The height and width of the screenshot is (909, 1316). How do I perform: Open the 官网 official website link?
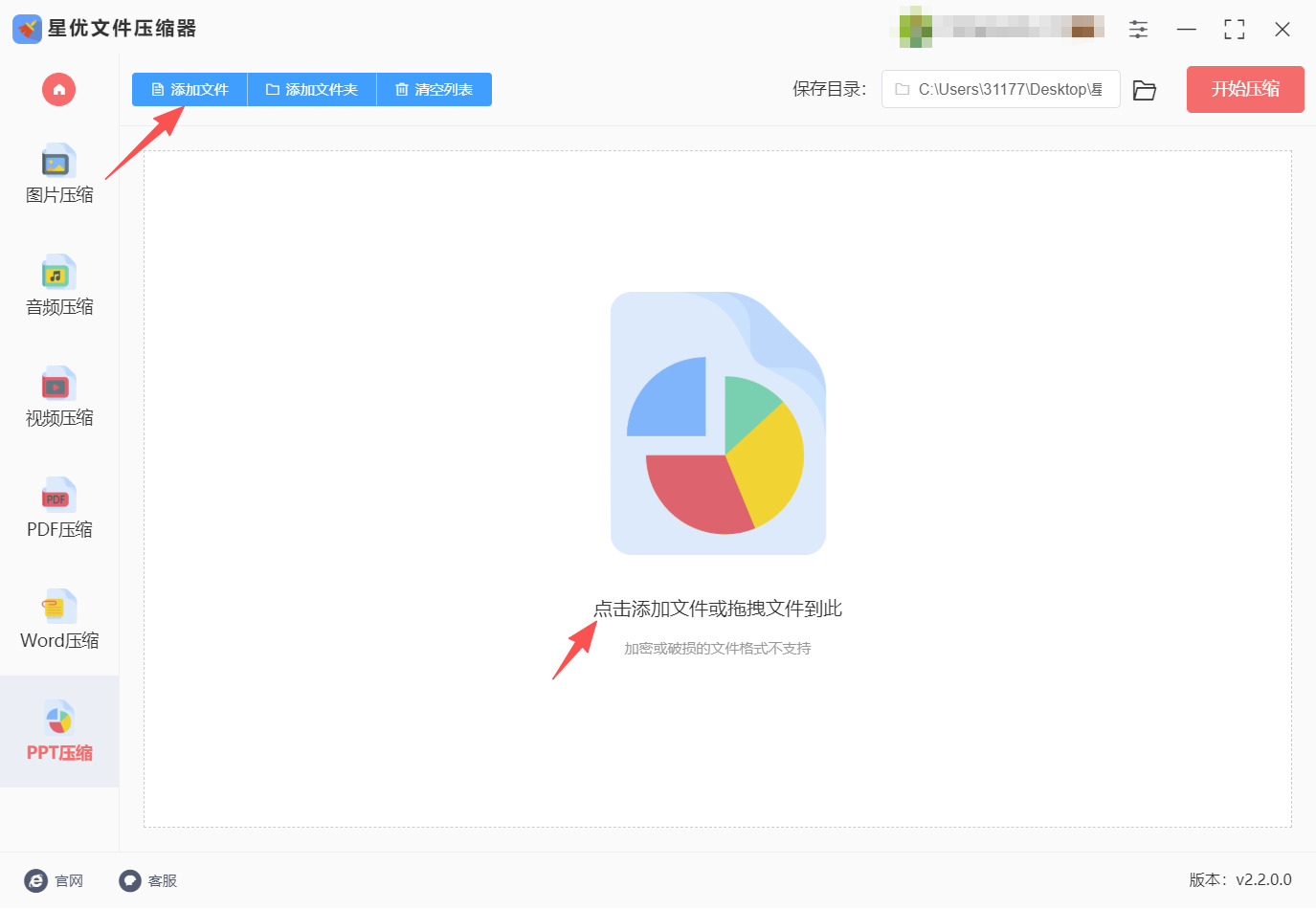coord(54,881)
